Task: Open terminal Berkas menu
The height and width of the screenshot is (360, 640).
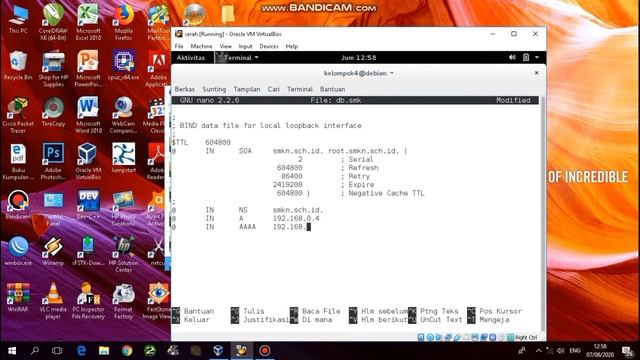Action: tap(184, 89)
